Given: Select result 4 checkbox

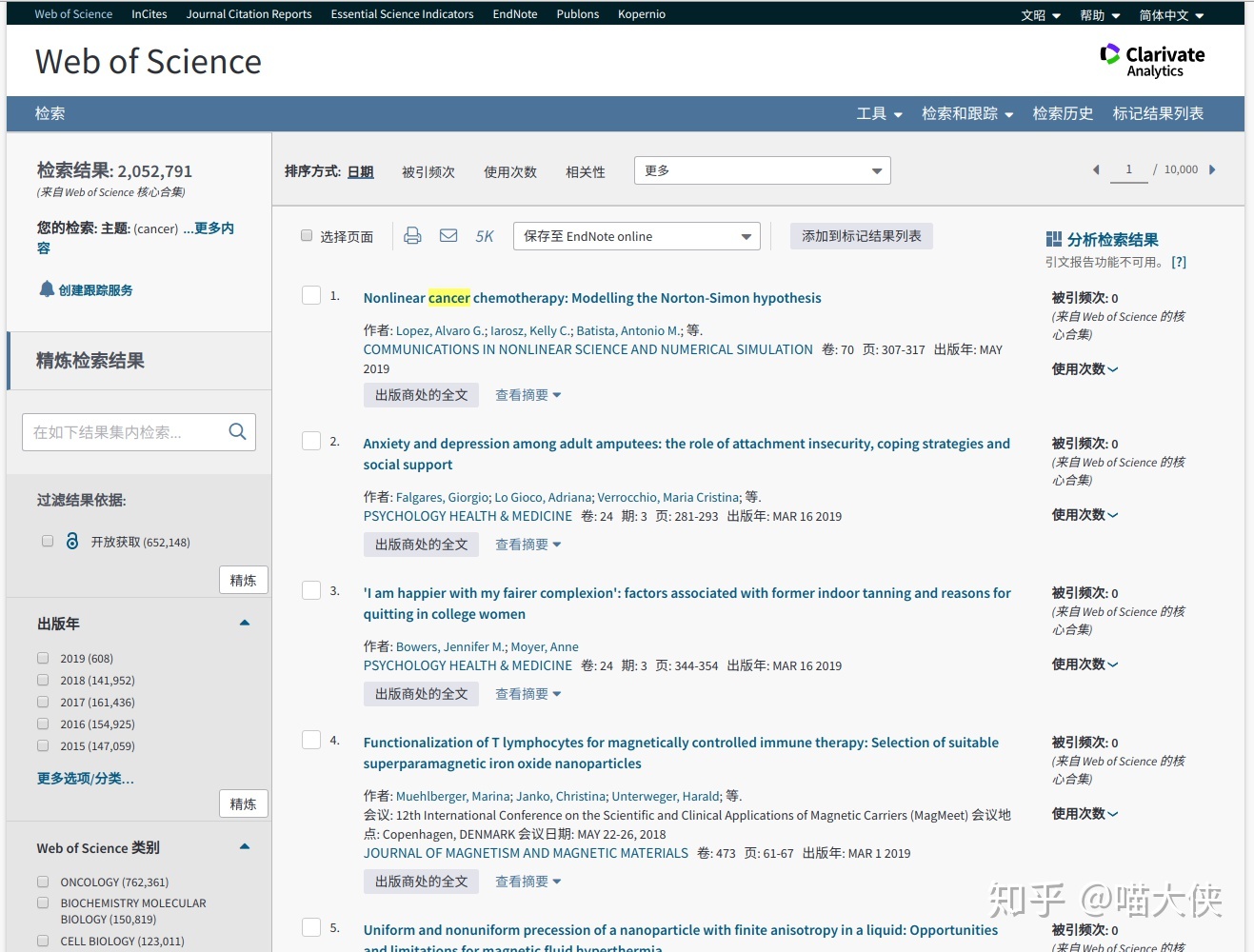Looking at the screenshot, I should pos(311,740).
